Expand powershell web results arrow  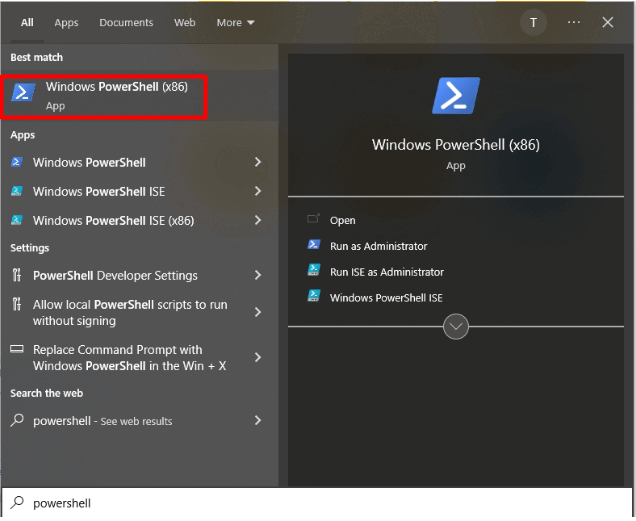coord(258,420)
